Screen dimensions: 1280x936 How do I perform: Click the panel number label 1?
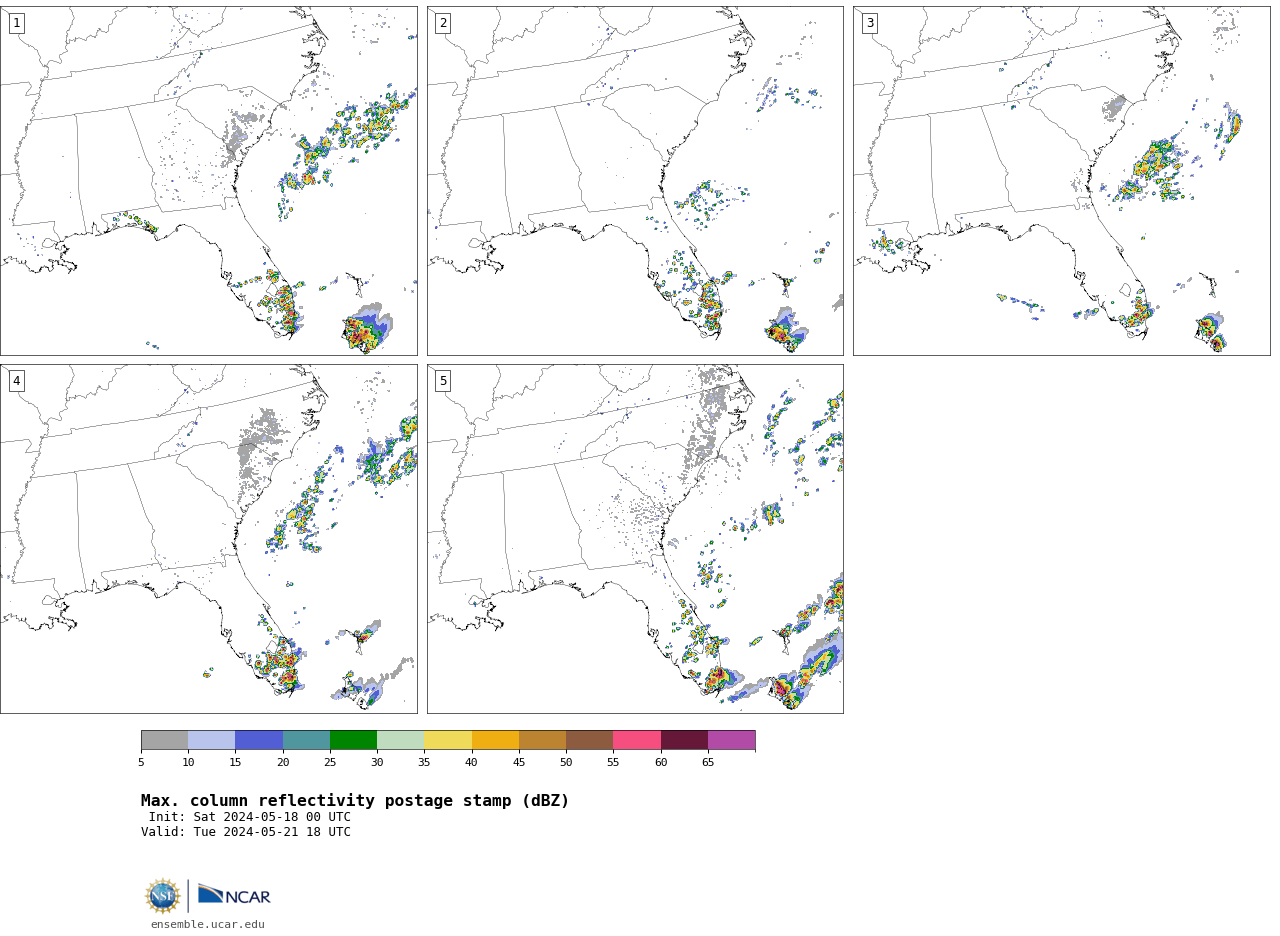tap(16, 23)
